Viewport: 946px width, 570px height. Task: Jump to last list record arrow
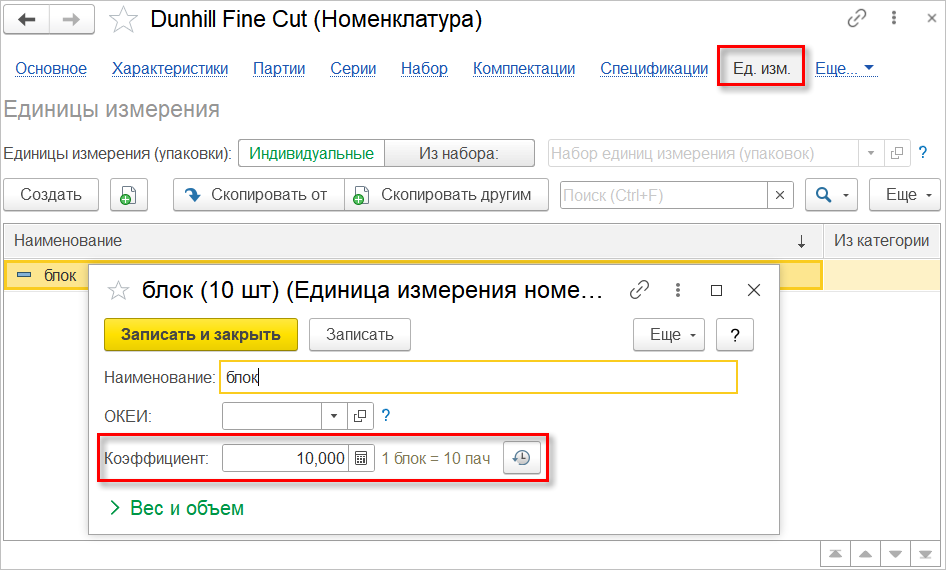(x=925, y=554)
